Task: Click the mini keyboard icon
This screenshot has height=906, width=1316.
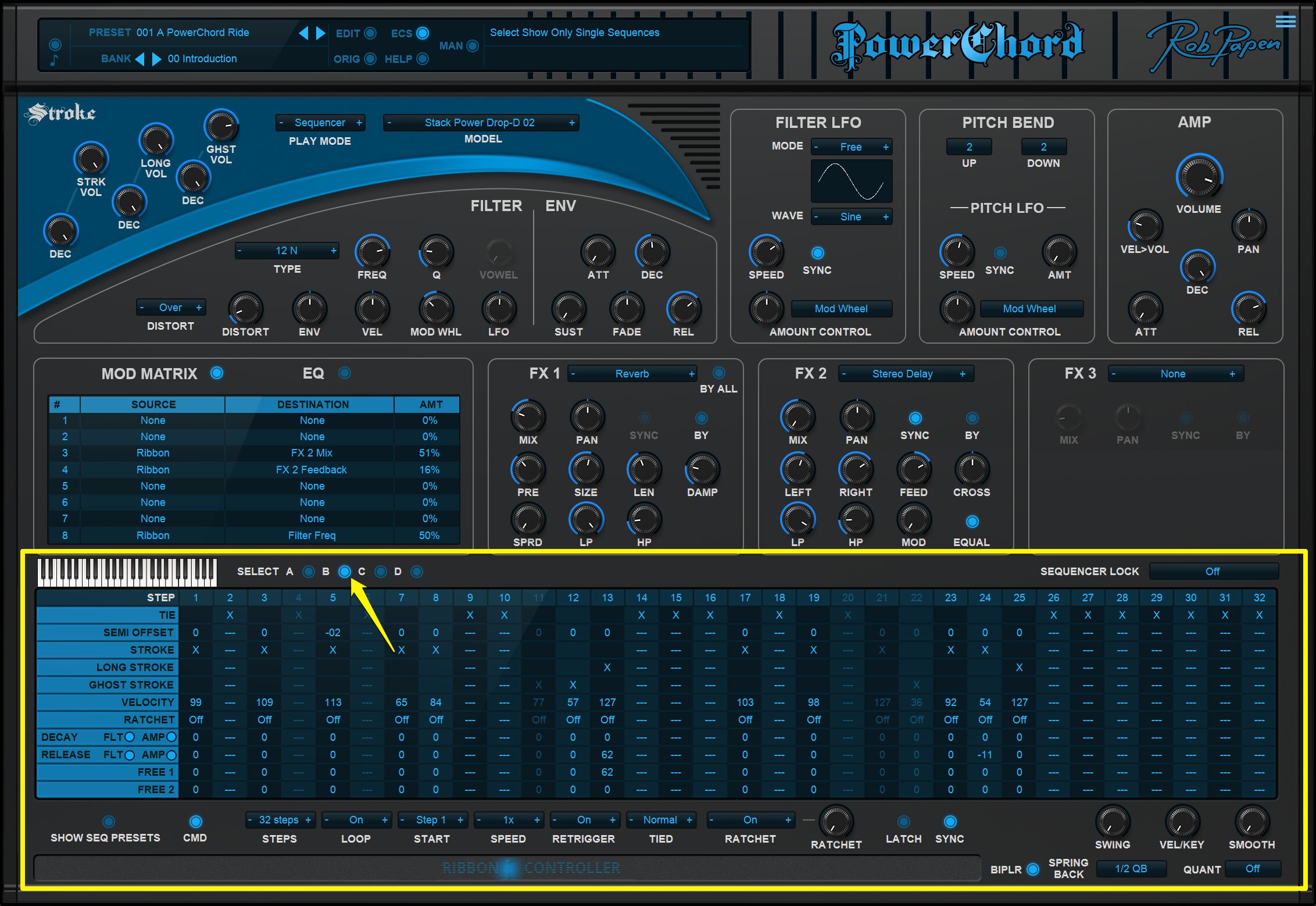Action: (x=127, y=572)
